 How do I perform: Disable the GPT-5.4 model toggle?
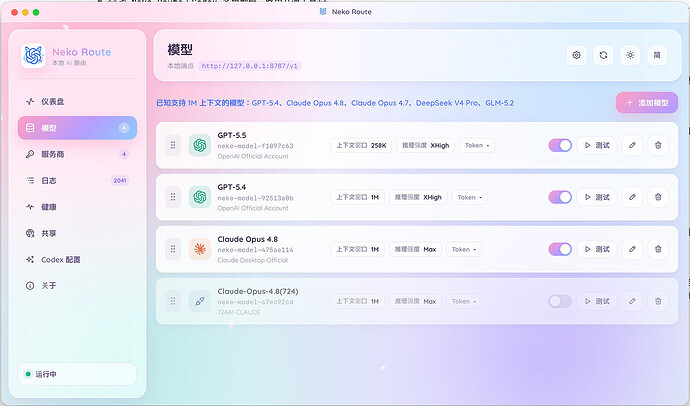[x=560, y=197]
